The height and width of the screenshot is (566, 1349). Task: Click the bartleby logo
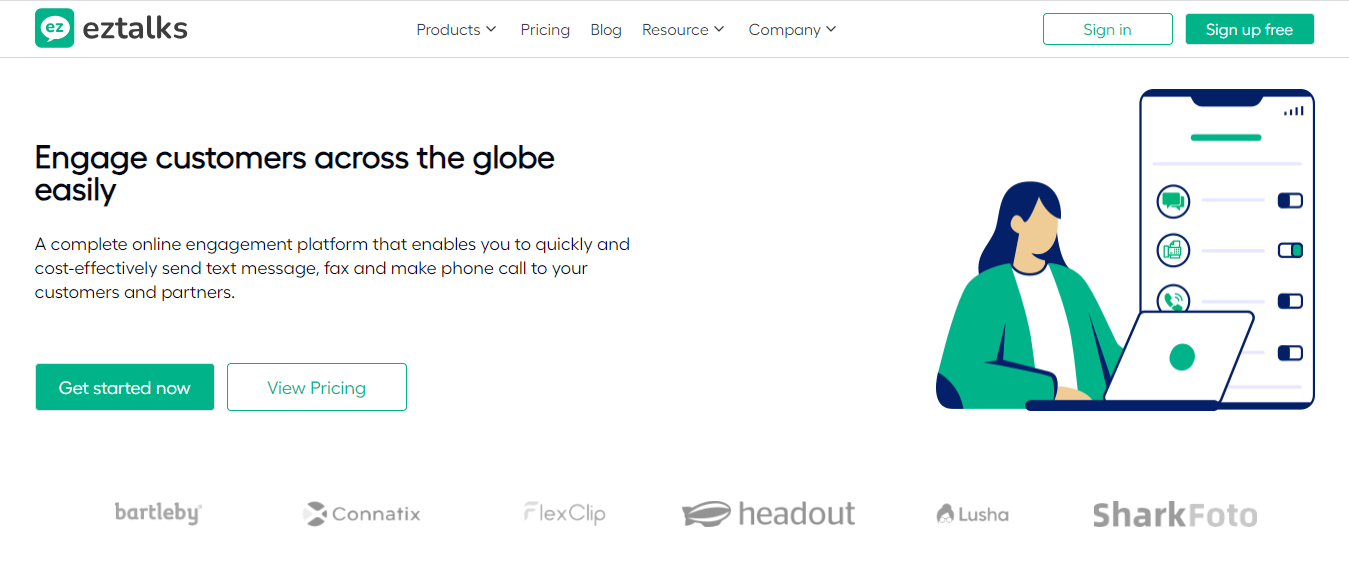(158, 513)
